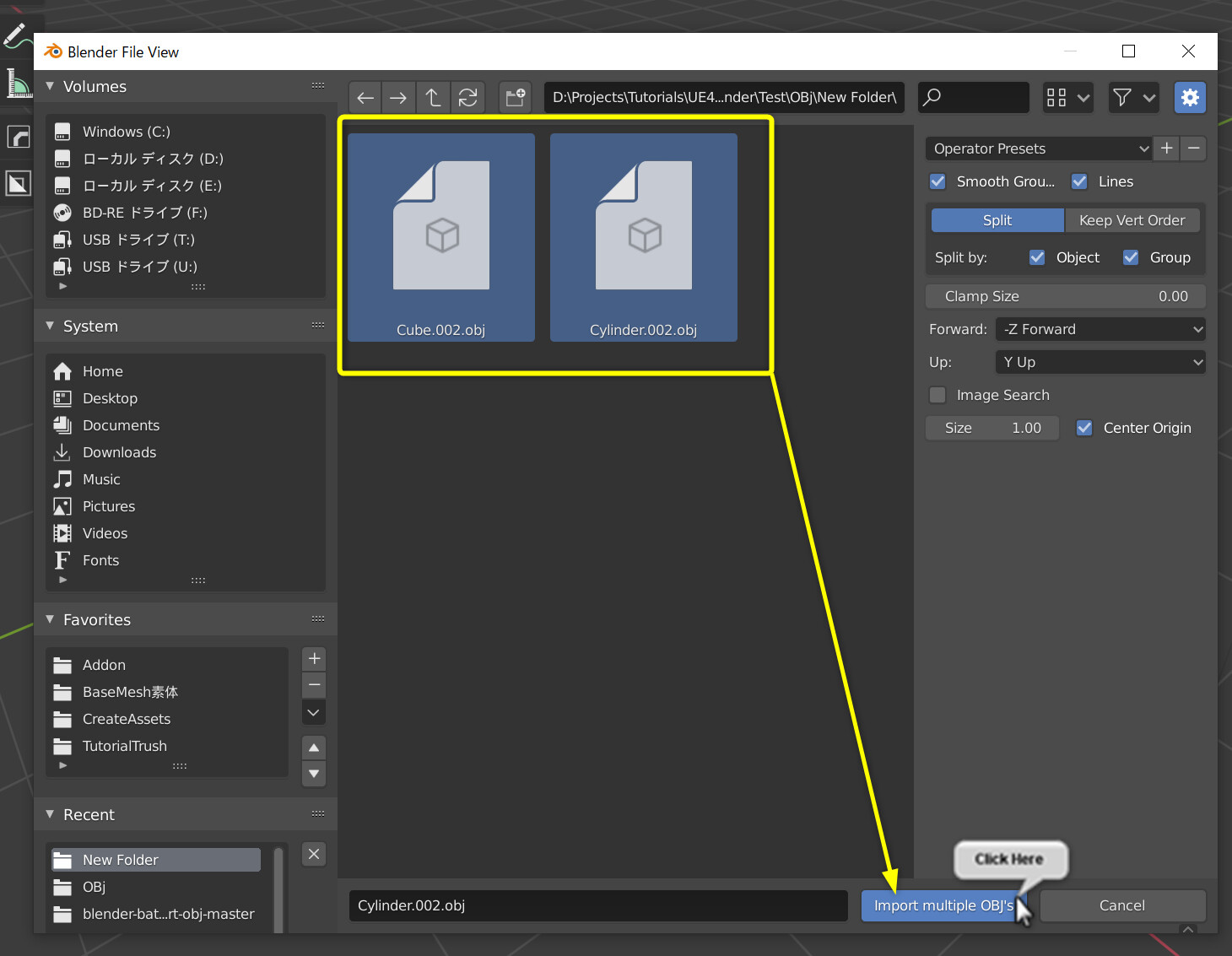Screen dimensions: 1232x956
Task: Select the Bevel tool in Blender toolbar
Action: (x=17, y=137)
